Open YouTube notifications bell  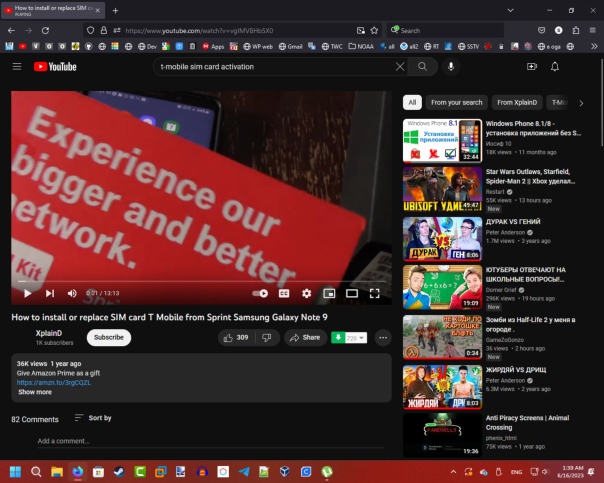click(557, 66)
